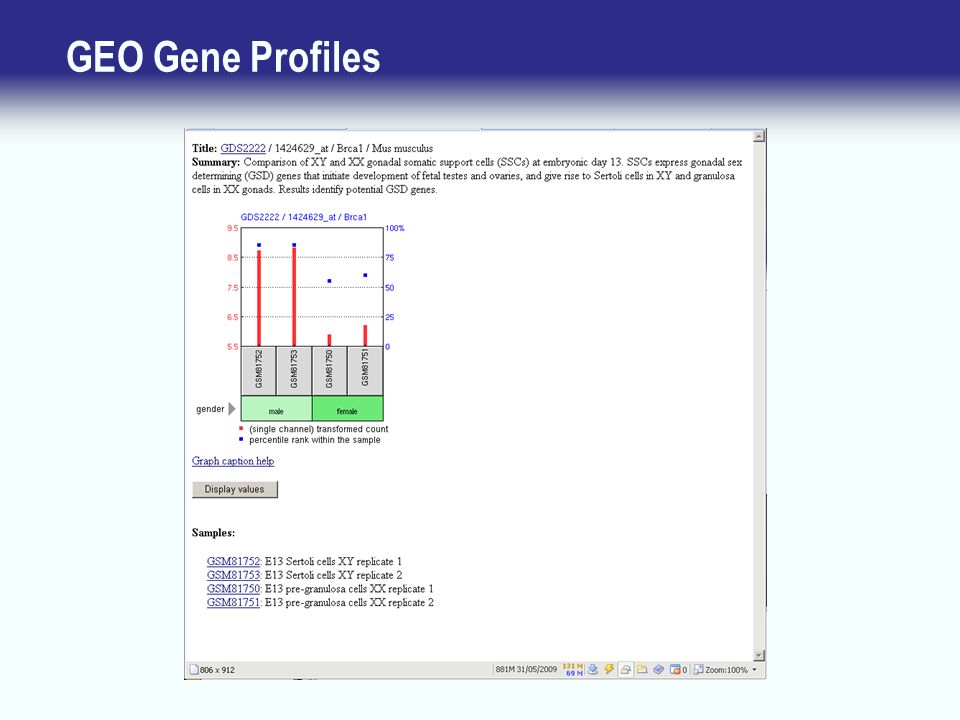Image resolution: width=960 pixels, height=720 pixels.
Task: Click the zoom icon left of Zoom:100%
Action: tap(698, 669)
